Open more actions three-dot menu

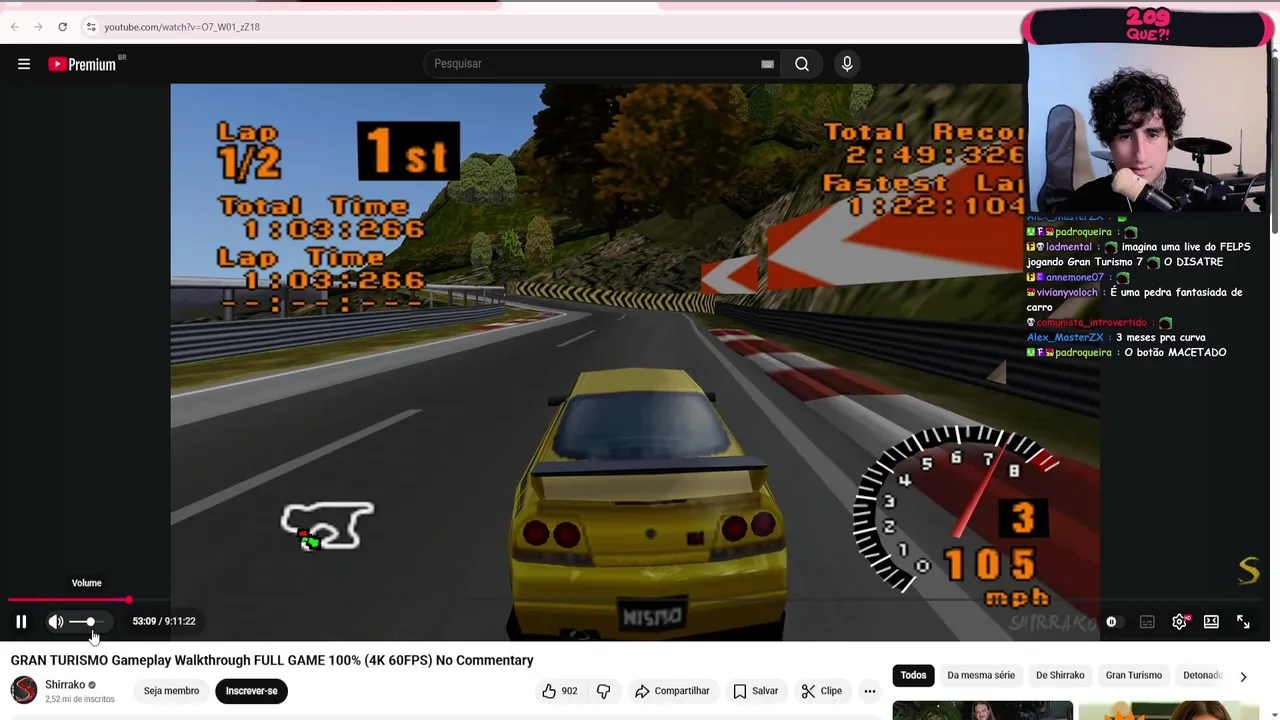click(x=870, y=691)
